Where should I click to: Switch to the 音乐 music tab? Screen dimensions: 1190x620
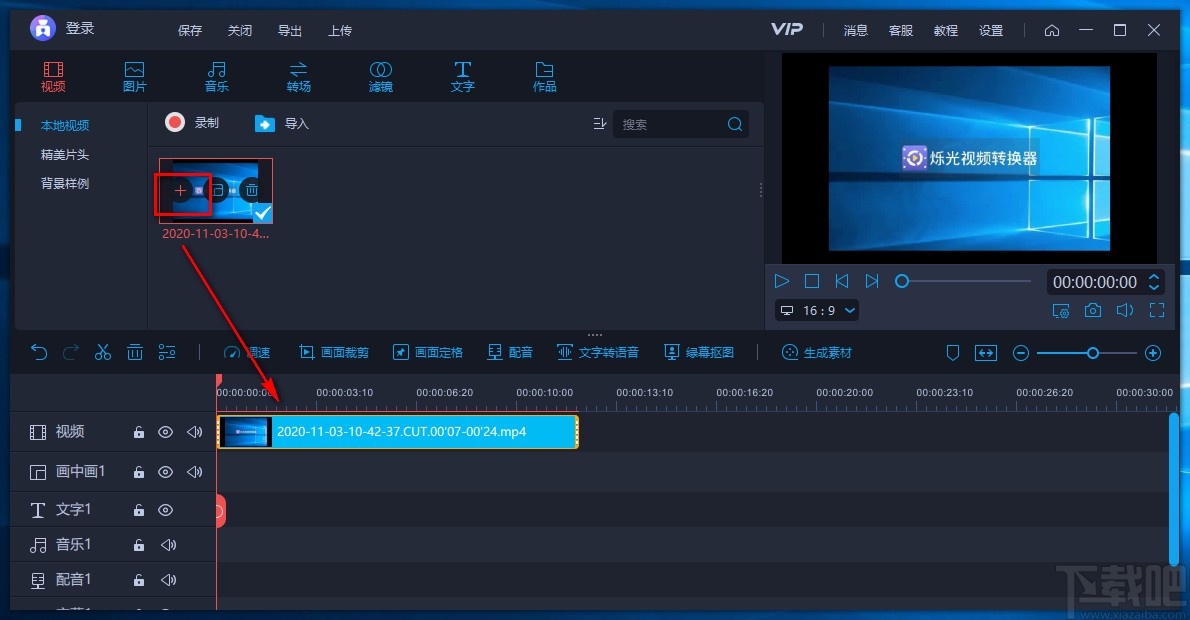click(216, 77)
